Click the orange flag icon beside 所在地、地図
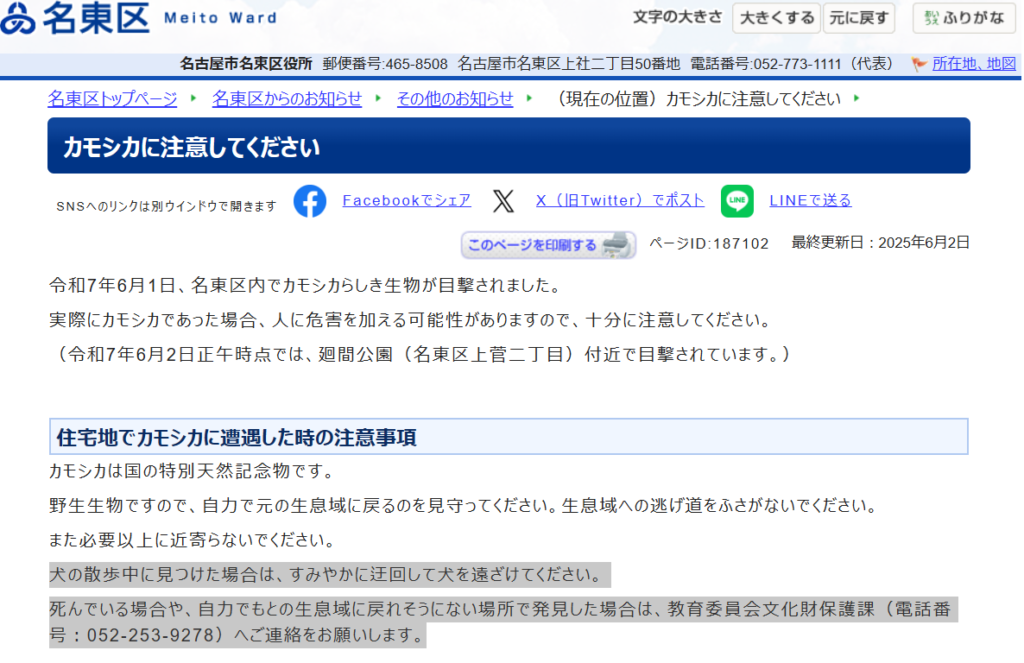Image resolution: width=1024 pixels, height=663 pixels. click(919, 64)
